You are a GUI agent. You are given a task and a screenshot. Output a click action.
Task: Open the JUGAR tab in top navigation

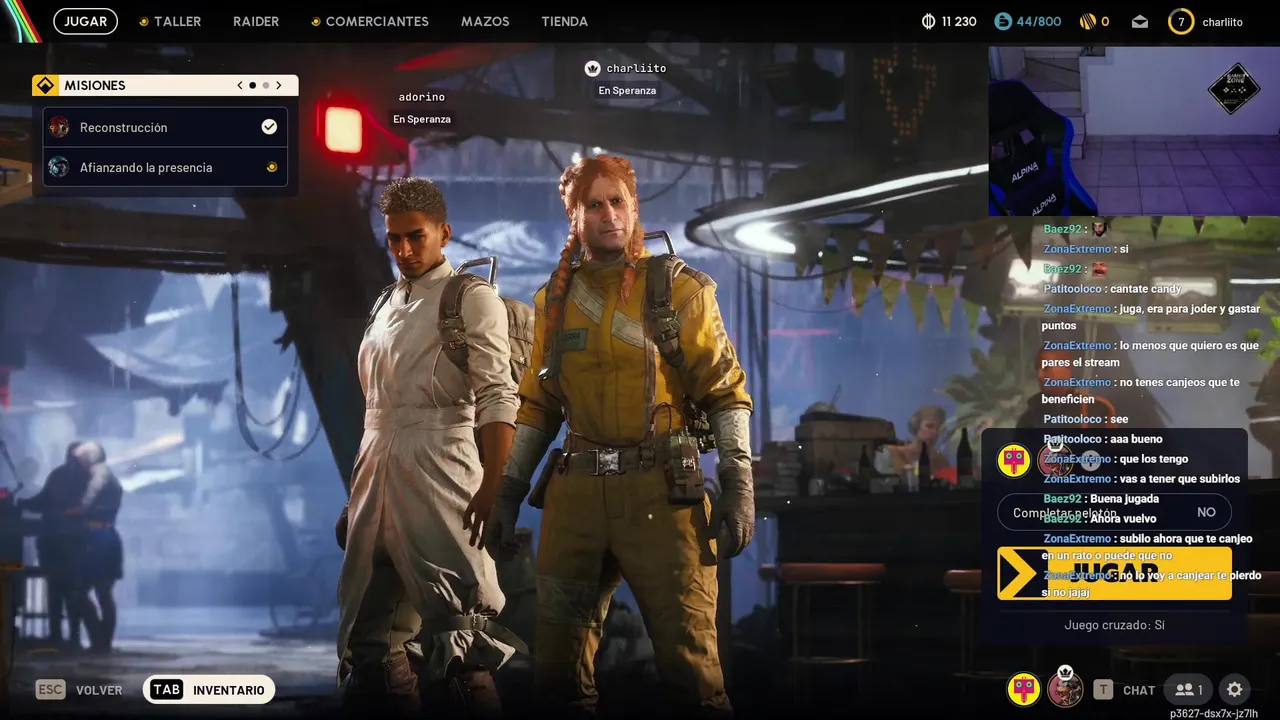(85, 21)
